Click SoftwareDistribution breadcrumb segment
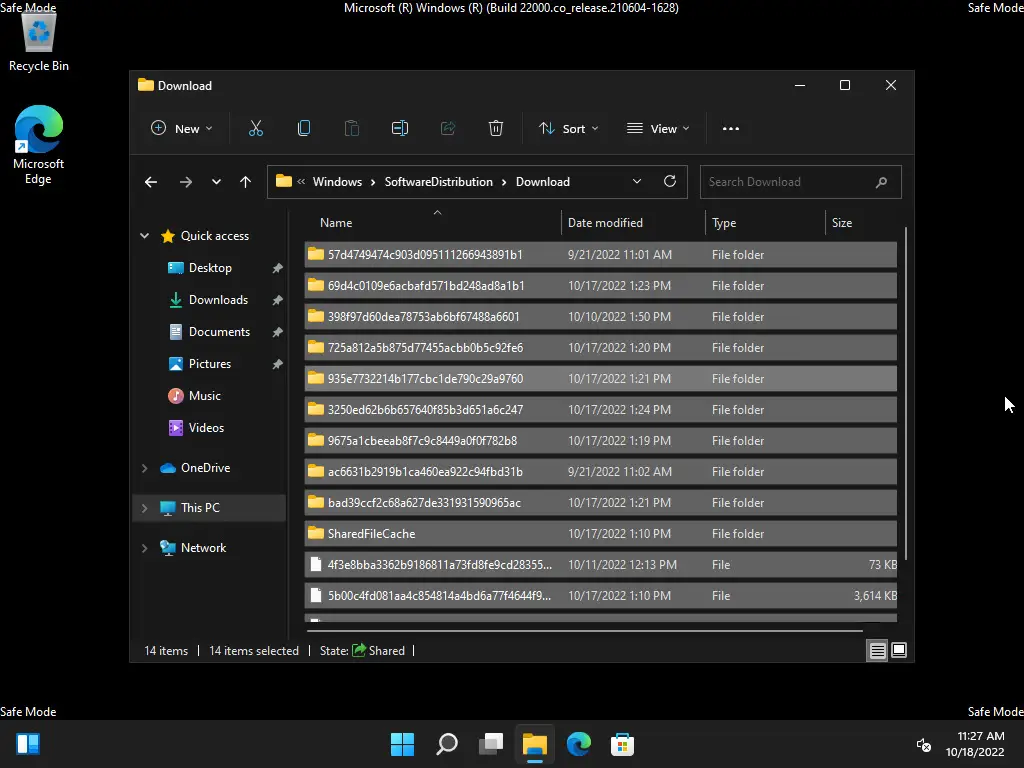Viewport: 1024px width, 768px height. 438,182
